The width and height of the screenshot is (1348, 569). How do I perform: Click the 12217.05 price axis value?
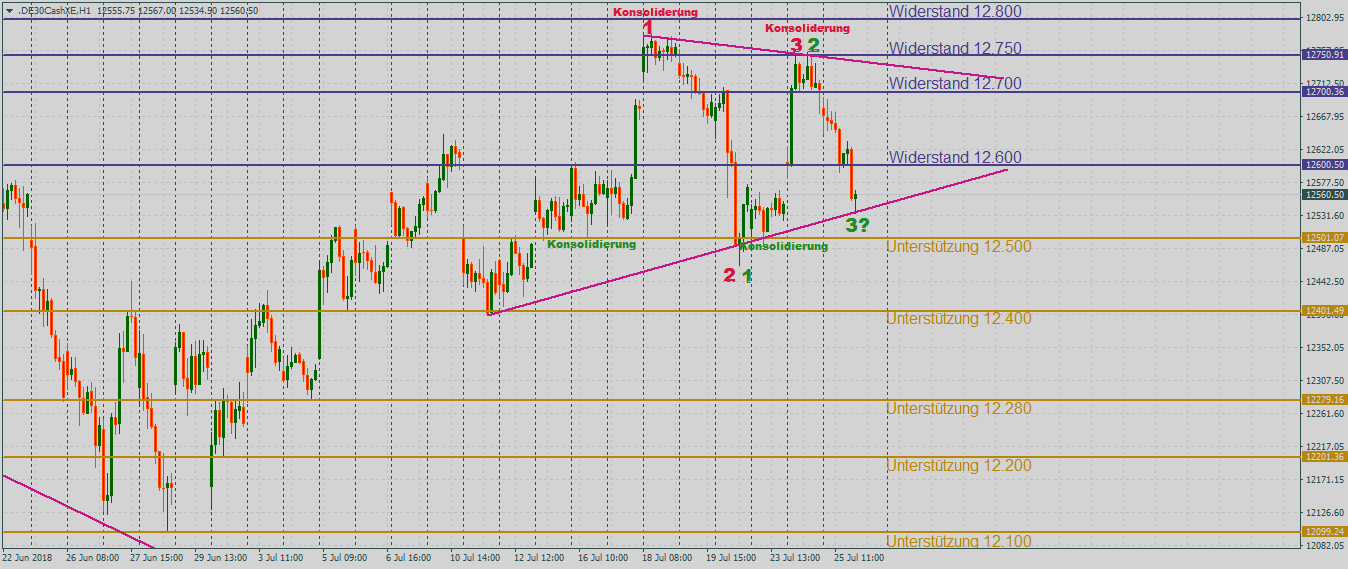(x=1324, y=446)
